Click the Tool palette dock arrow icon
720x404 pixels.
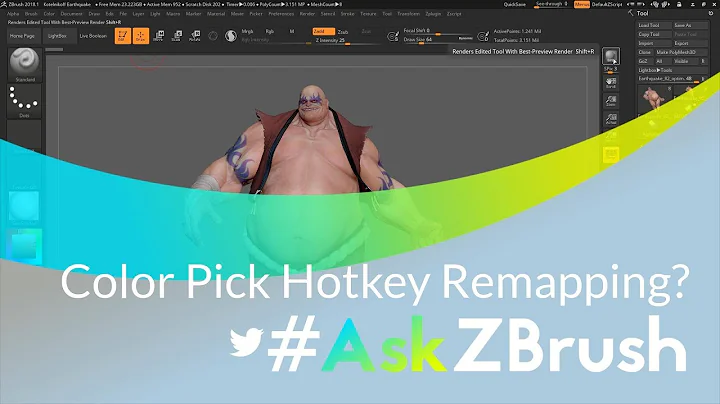click(711, 13)
